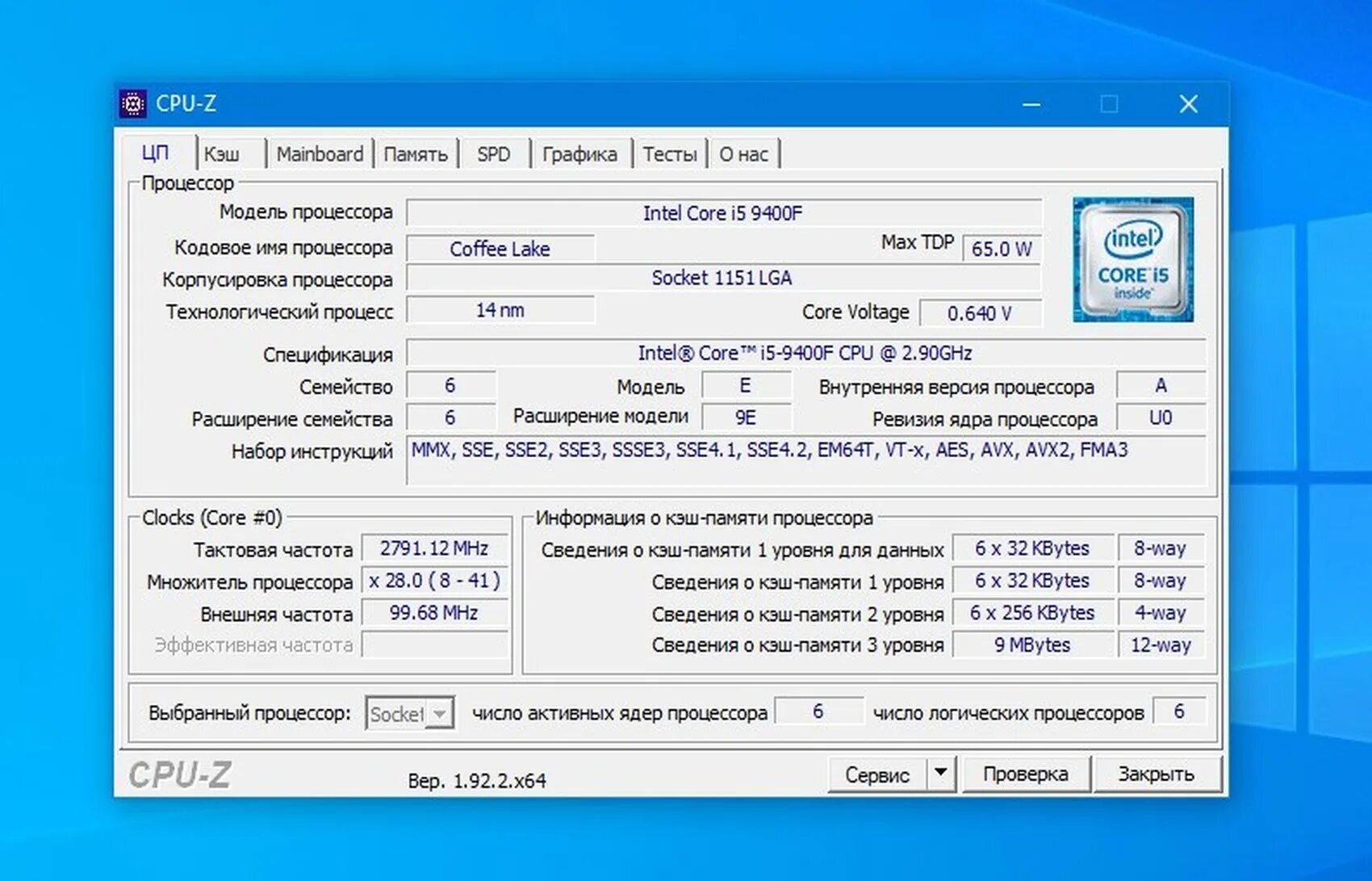Click the Core Voltage label

(x=855, y=312)
